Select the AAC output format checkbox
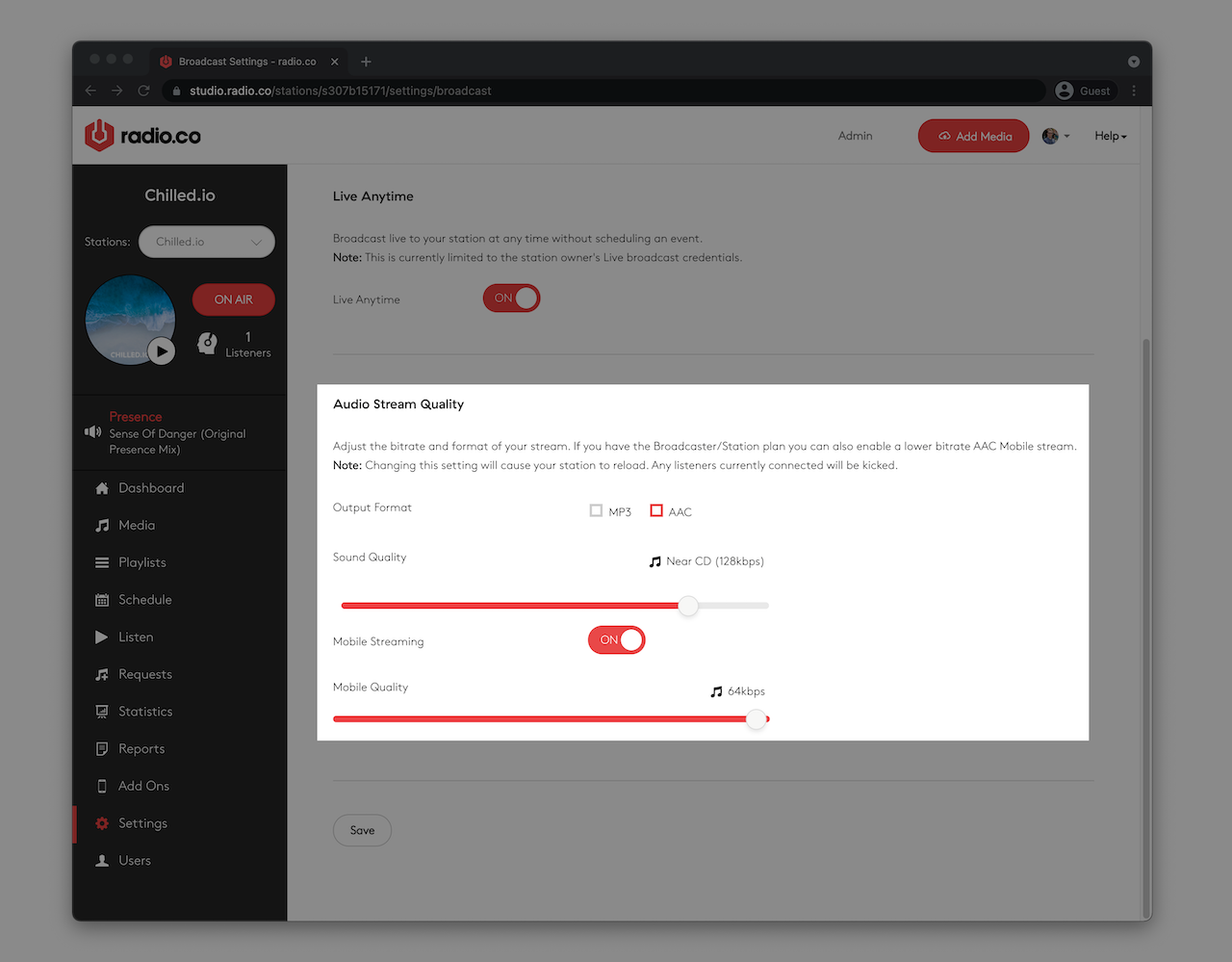Screen dimensions: 1232x962 656,510
